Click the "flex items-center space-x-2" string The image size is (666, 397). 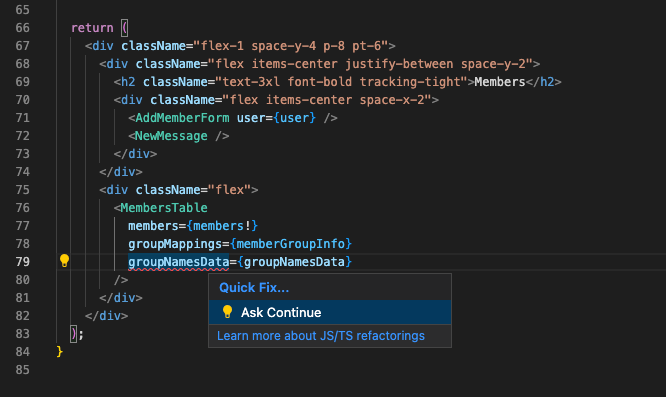click(x=327, y=100)
